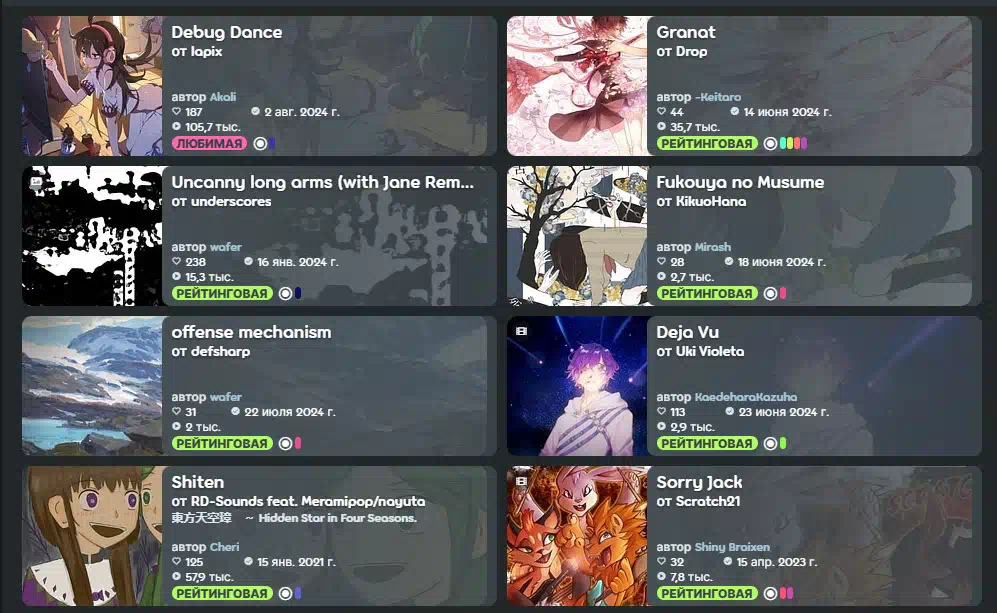
Task: Open the Shiten cover thumbnail
Action: point(93,536)
